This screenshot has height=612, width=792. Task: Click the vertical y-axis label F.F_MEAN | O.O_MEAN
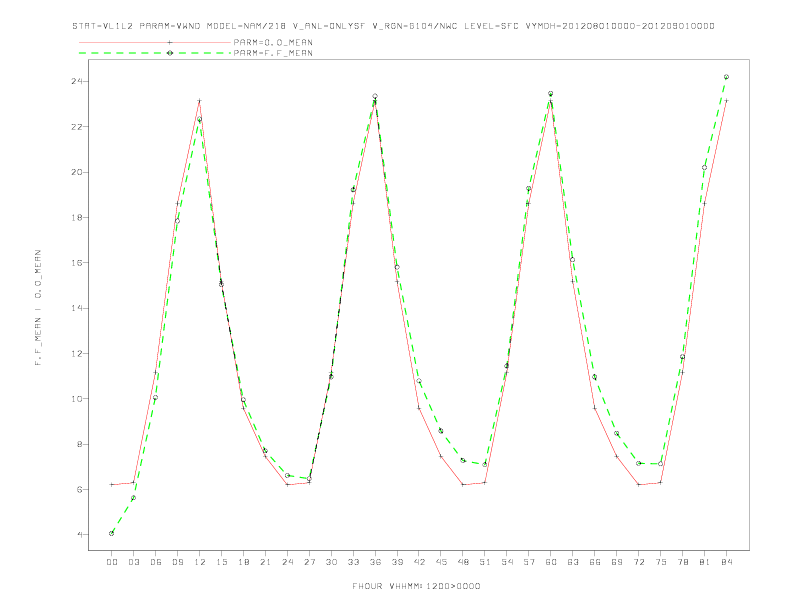(x=38, y=308)
